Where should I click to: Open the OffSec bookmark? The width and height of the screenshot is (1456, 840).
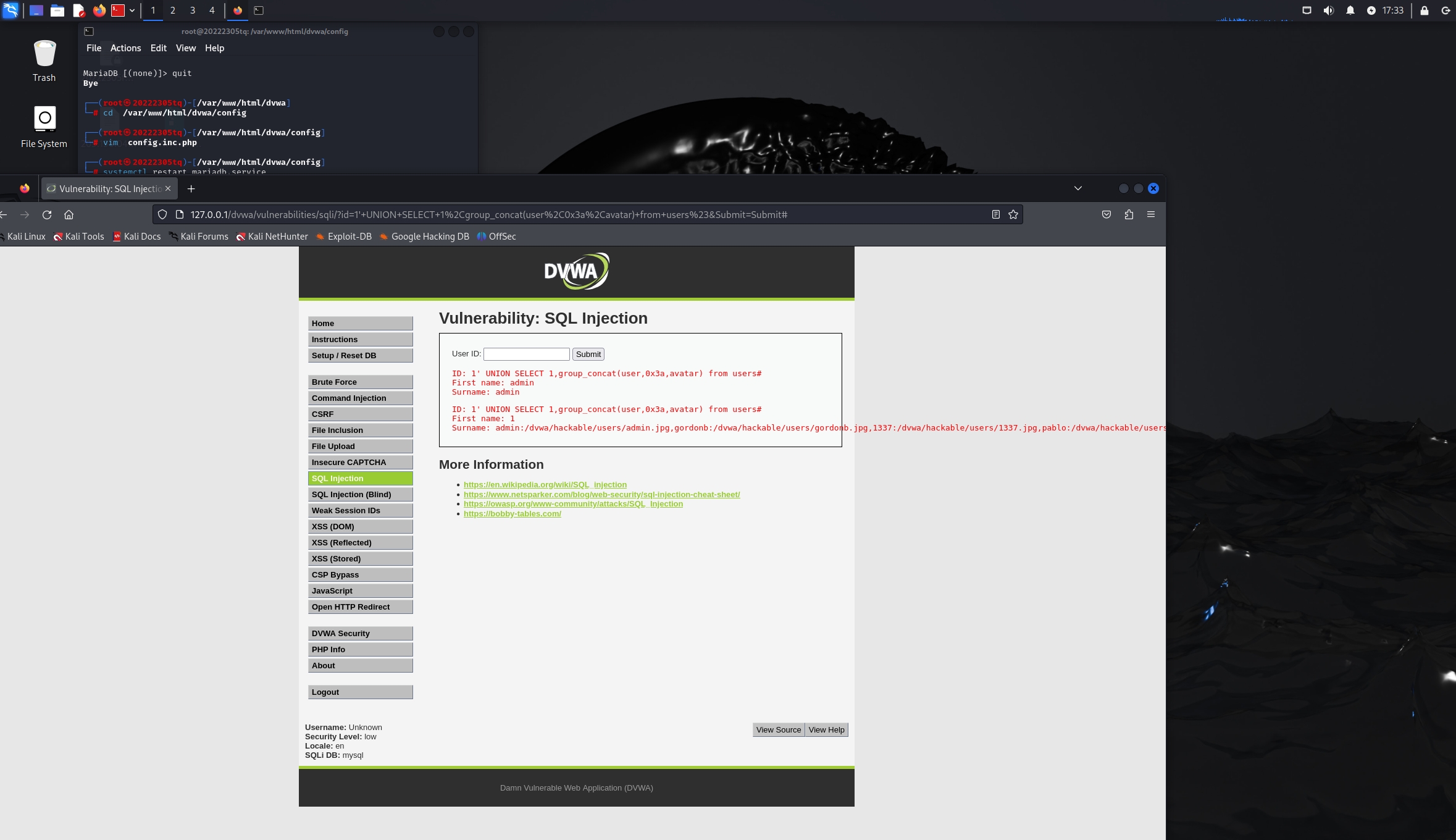point(496,237)
